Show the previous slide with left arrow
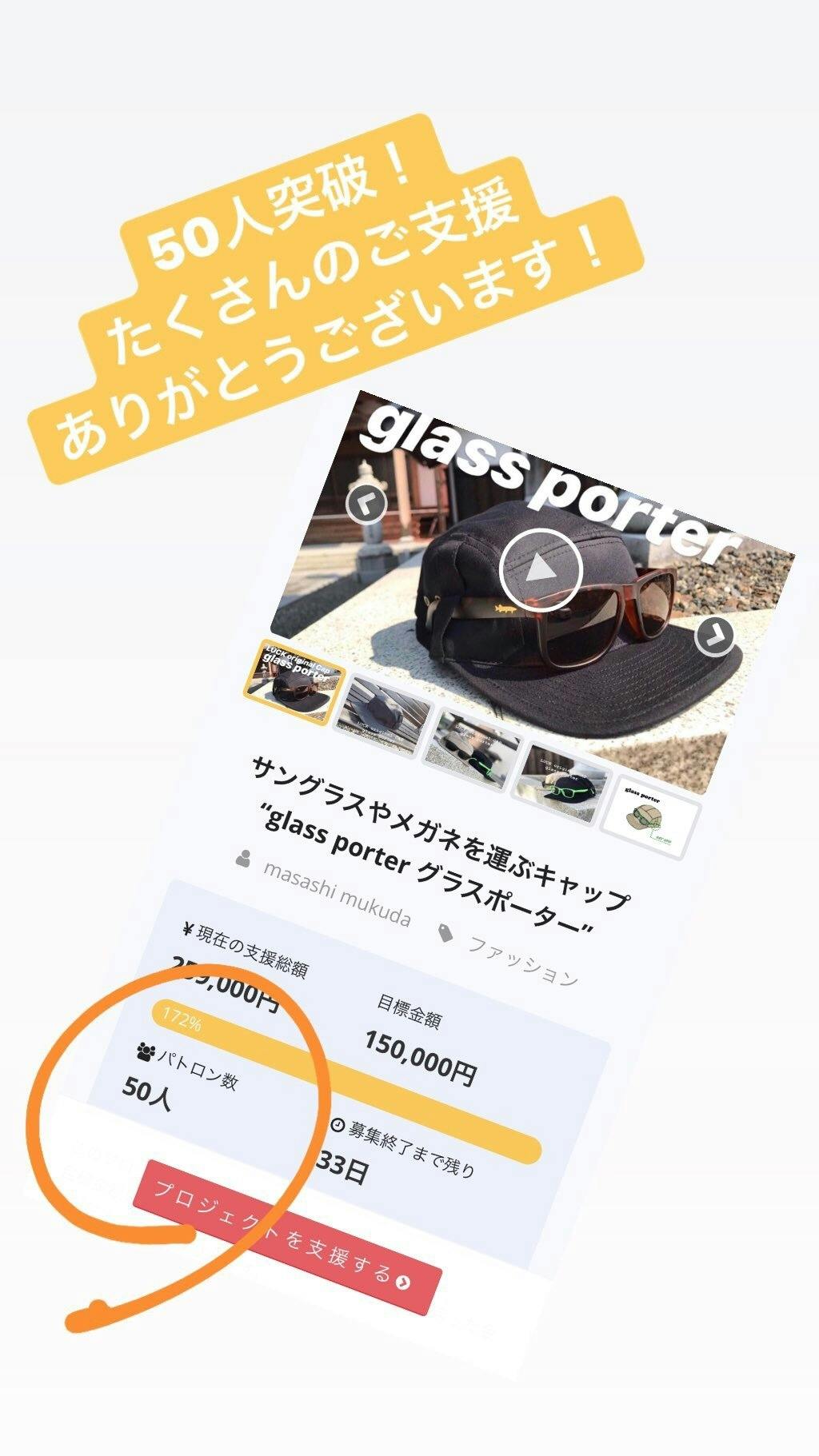 coord(367,503)
